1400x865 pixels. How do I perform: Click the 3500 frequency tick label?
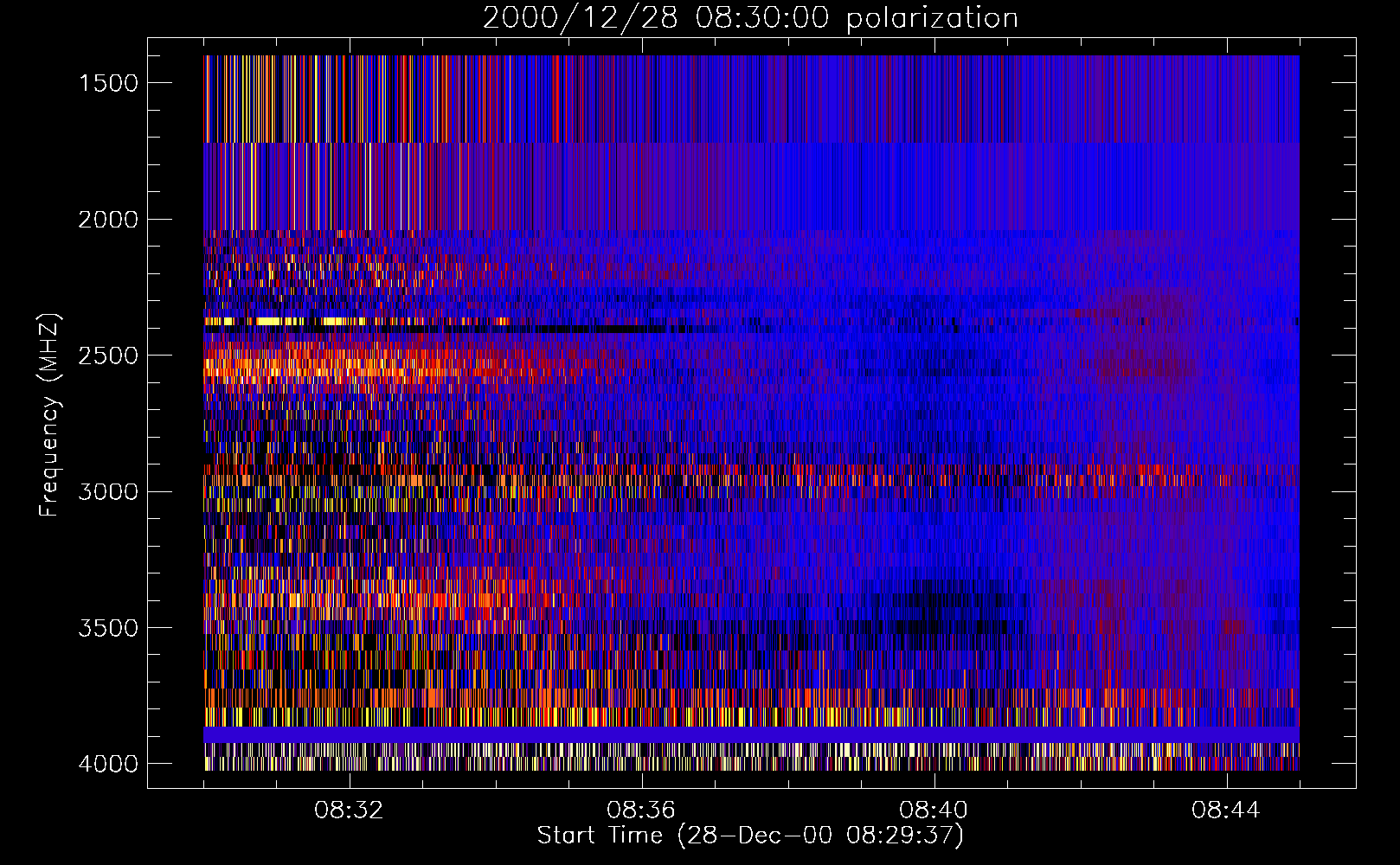108,628
